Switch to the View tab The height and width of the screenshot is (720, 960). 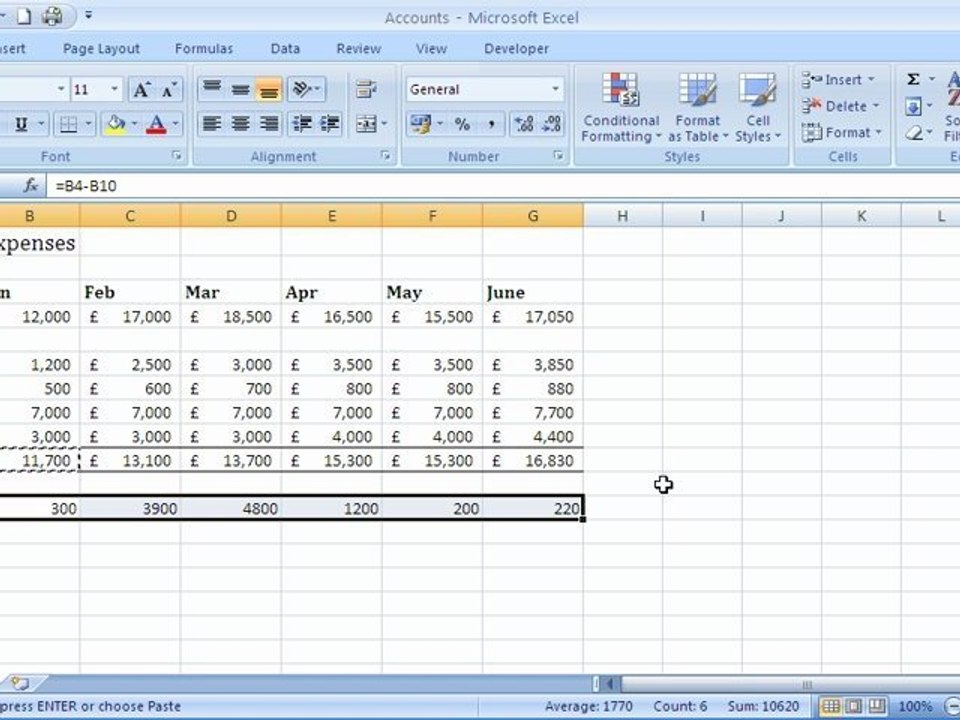click(432, 48)
